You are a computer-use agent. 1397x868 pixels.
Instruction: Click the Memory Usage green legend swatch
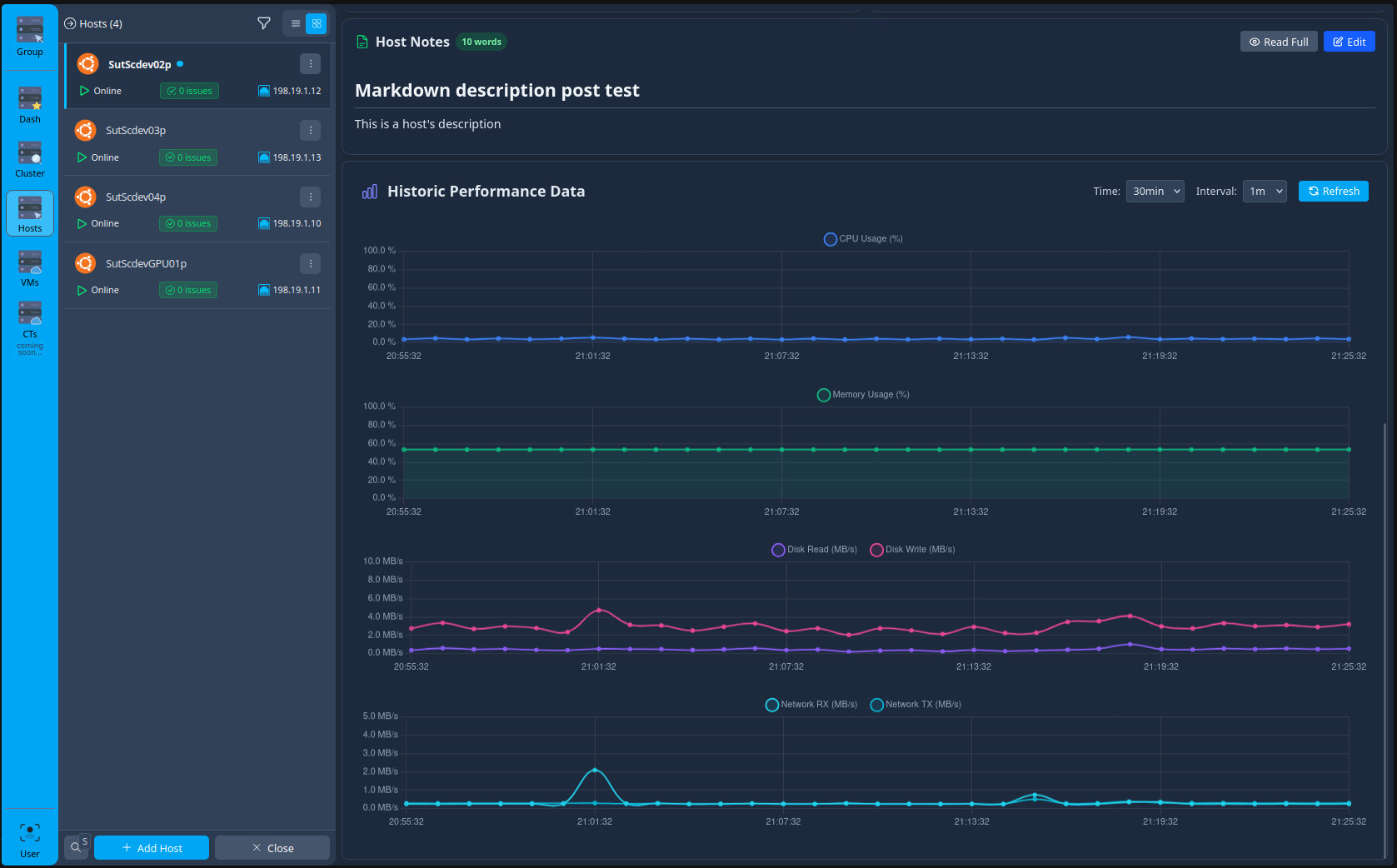point(824,395)
